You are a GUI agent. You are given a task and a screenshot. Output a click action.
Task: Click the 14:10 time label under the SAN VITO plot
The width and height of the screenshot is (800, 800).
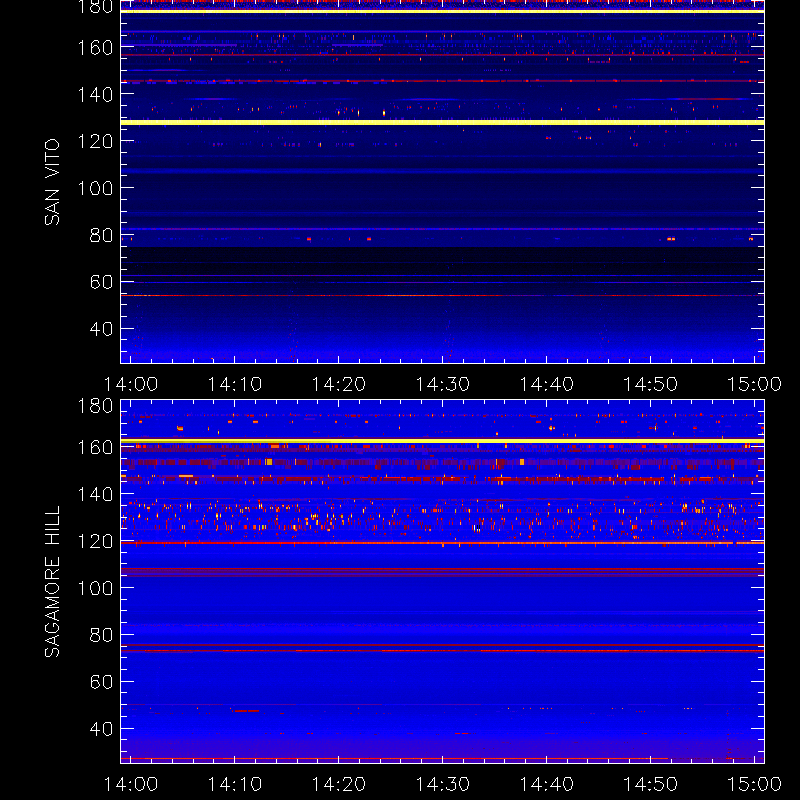[235, 384]
